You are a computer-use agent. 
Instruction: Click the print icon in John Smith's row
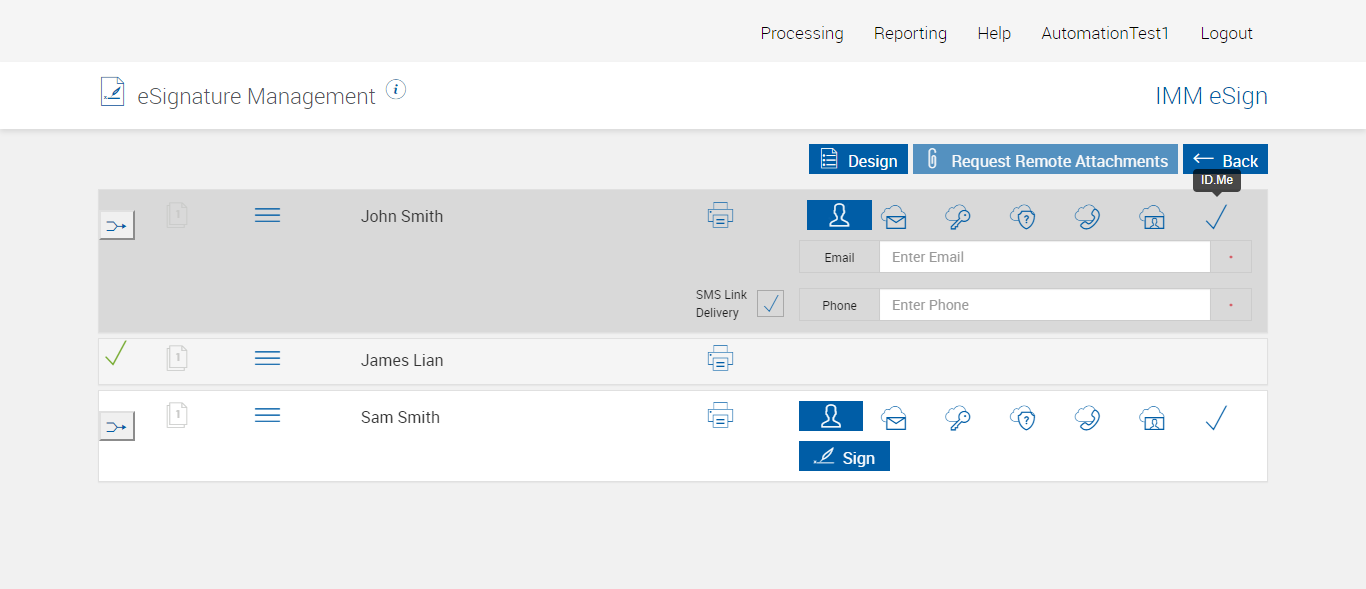(720, 215)
